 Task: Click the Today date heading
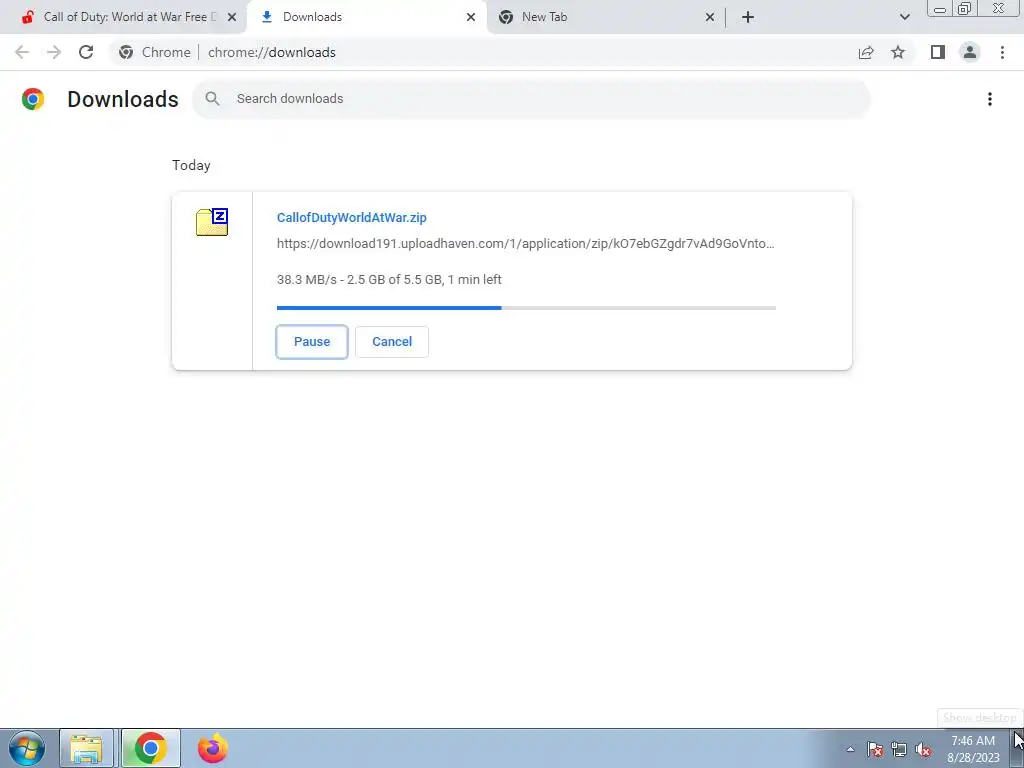pyautogui.click(x=191, y=165)
